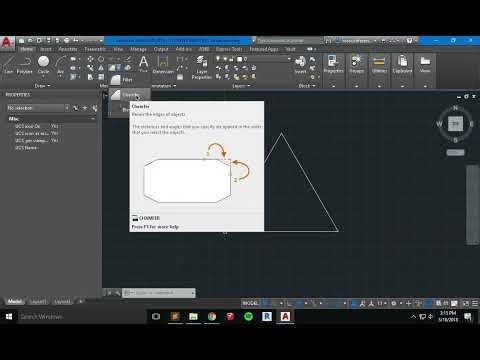Click the help keyword search field
Viewport: 480px width, 360px height.
[289, 41]
